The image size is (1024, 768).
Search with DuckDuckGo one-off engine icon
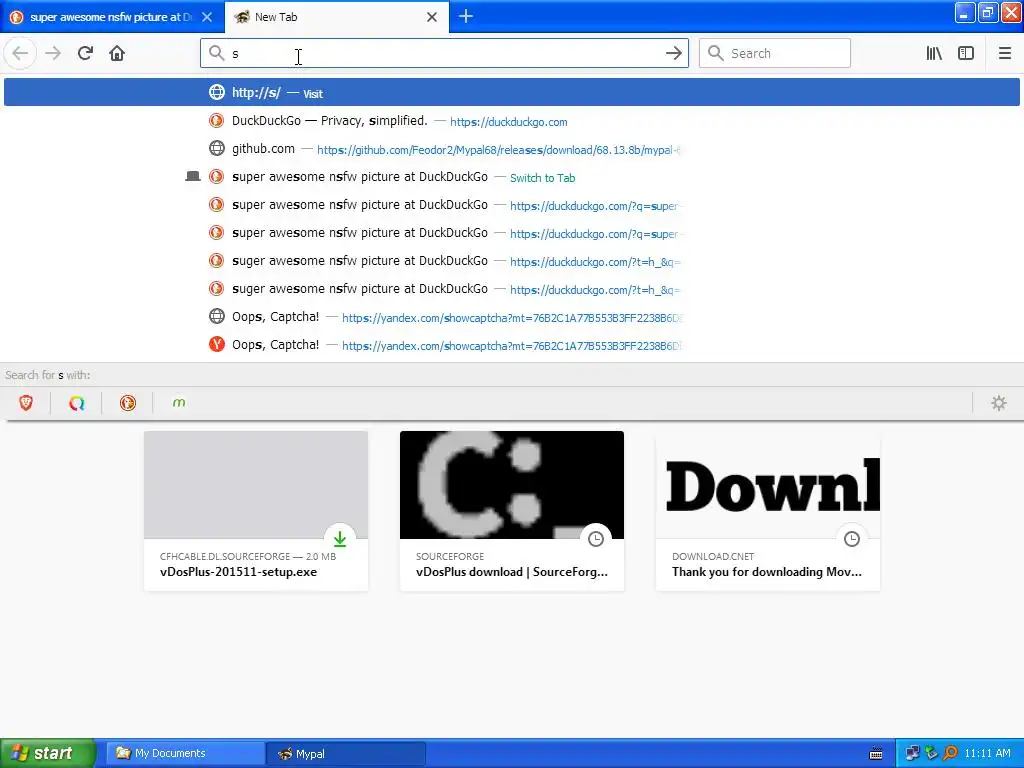click(128, 403)
